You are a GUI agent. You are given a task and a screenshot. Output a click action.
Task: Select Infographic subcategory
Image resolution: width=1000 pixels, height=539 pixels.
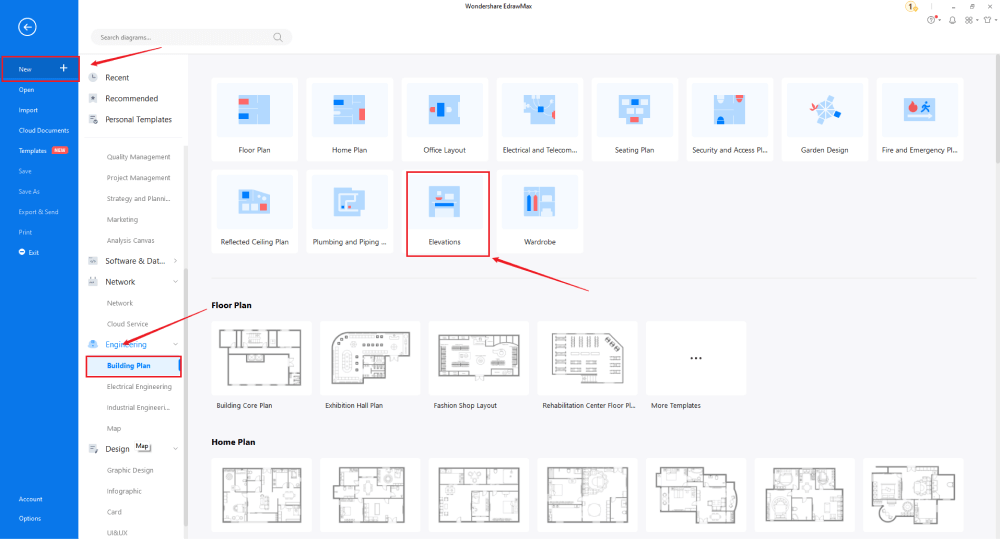point(124,491)
